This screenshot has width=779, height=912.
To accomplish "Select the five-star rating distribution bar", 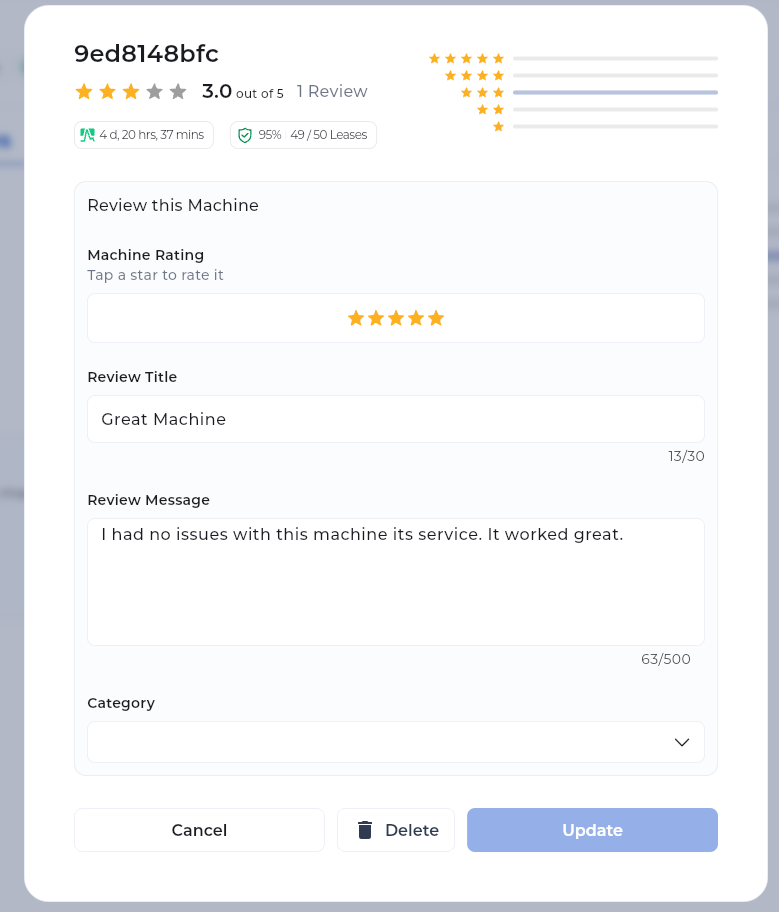I will pos(615,59).
